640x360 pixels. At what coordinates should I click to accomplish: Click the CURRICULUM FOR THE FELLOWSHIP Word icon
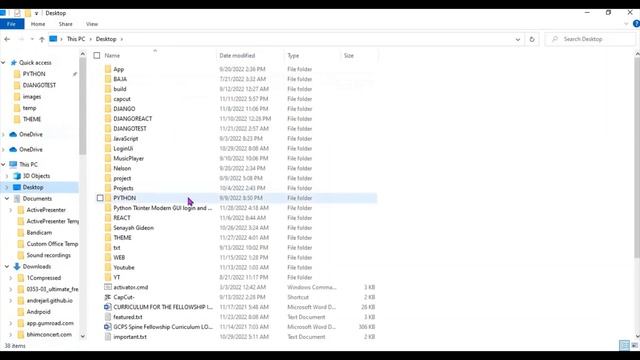(x=108, y=307)
